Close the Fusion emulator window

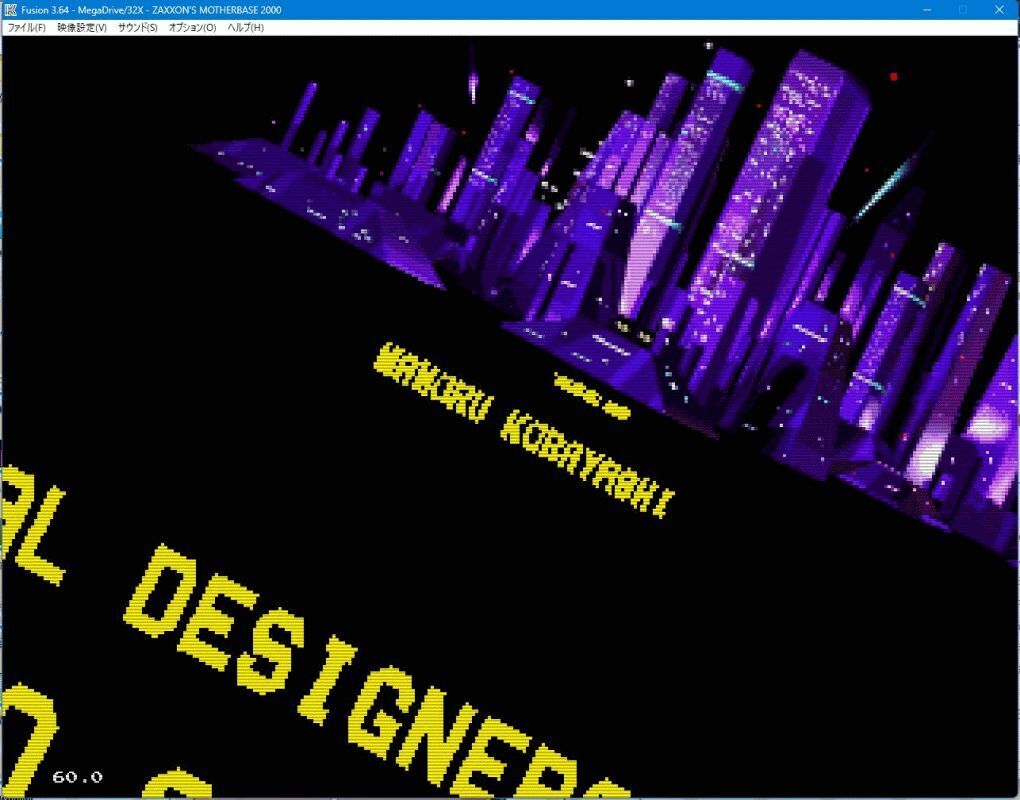(1000, 10)
